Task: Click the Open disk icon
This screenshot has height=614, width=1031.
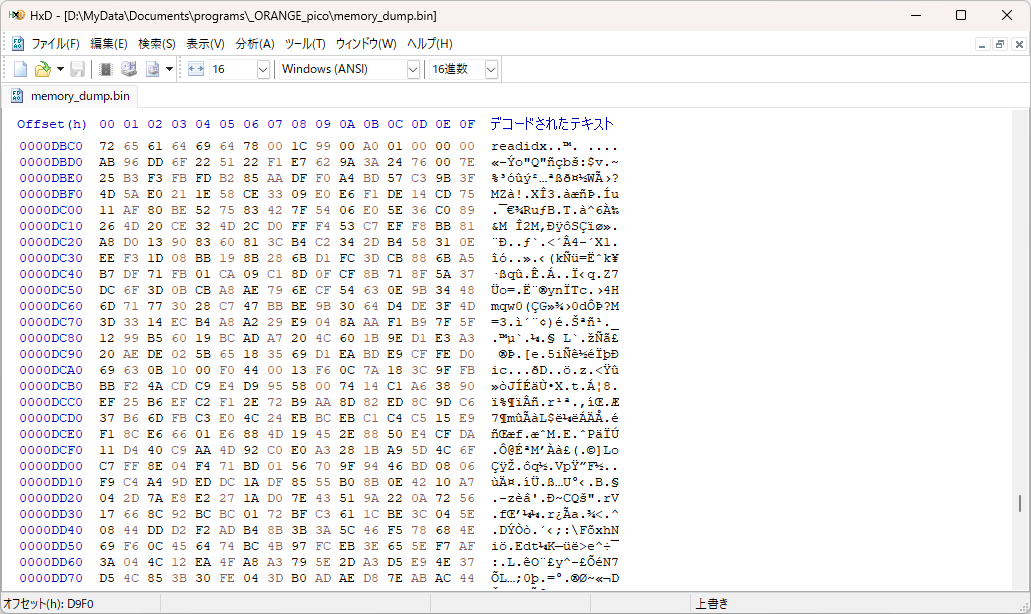Action: (x=129, y=69)
